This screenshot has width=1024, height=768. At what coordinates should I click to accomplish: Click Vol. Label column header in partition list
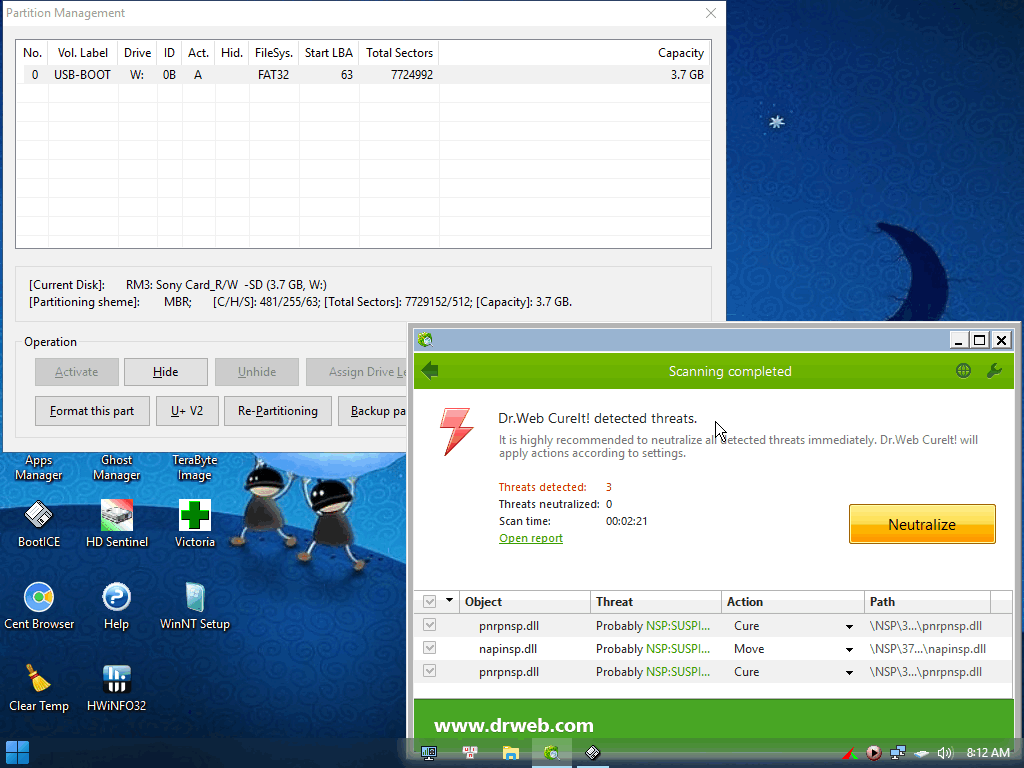pos(83,53)
